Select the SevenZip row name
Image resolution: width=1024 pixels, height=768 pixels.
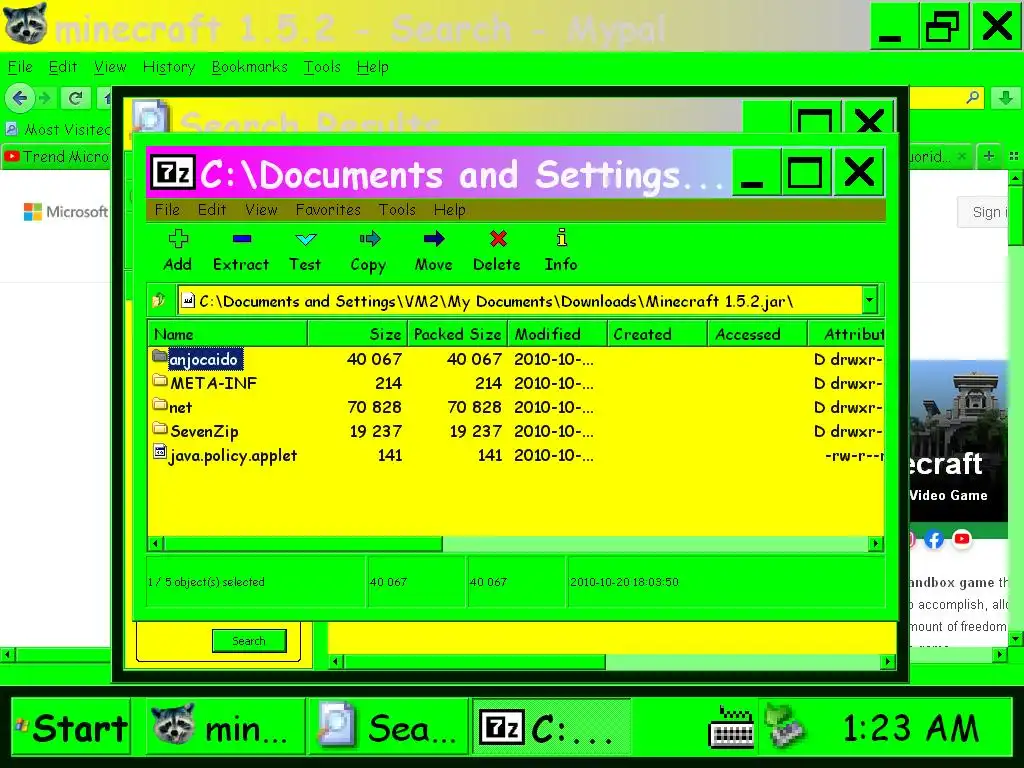click(204, 431)
